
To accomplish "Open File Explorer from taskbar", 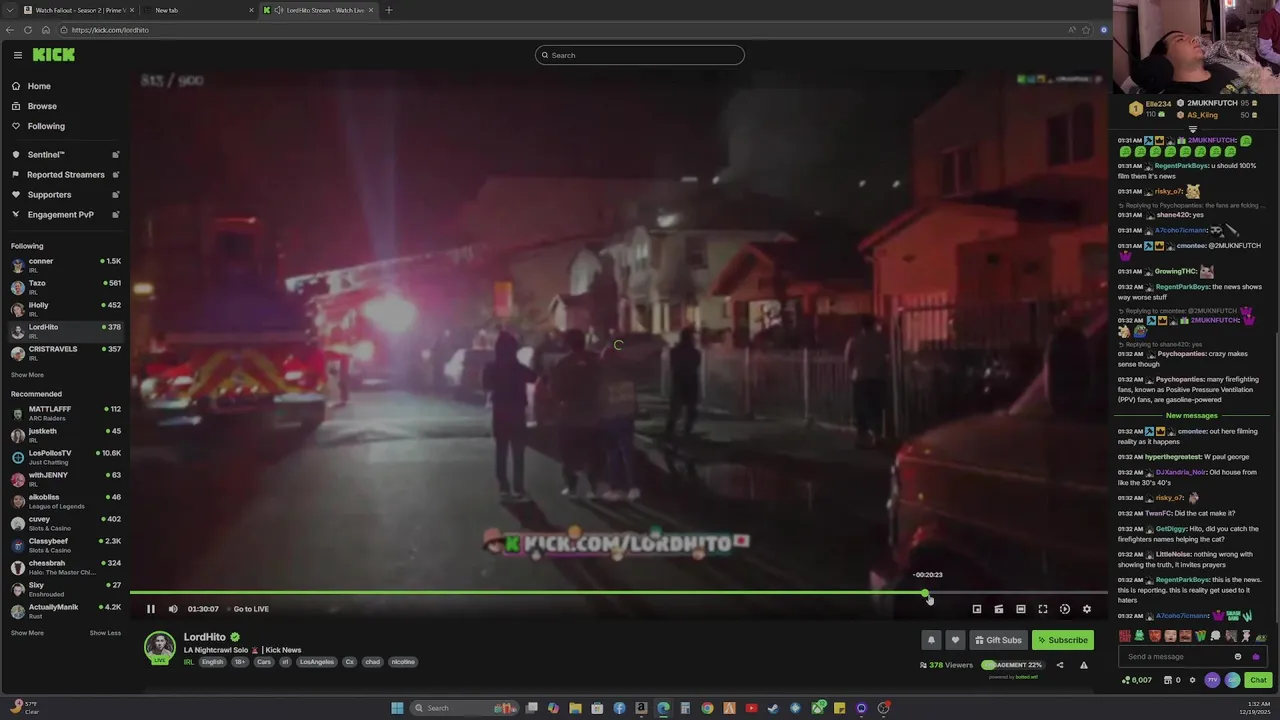I will click(575, 708).
